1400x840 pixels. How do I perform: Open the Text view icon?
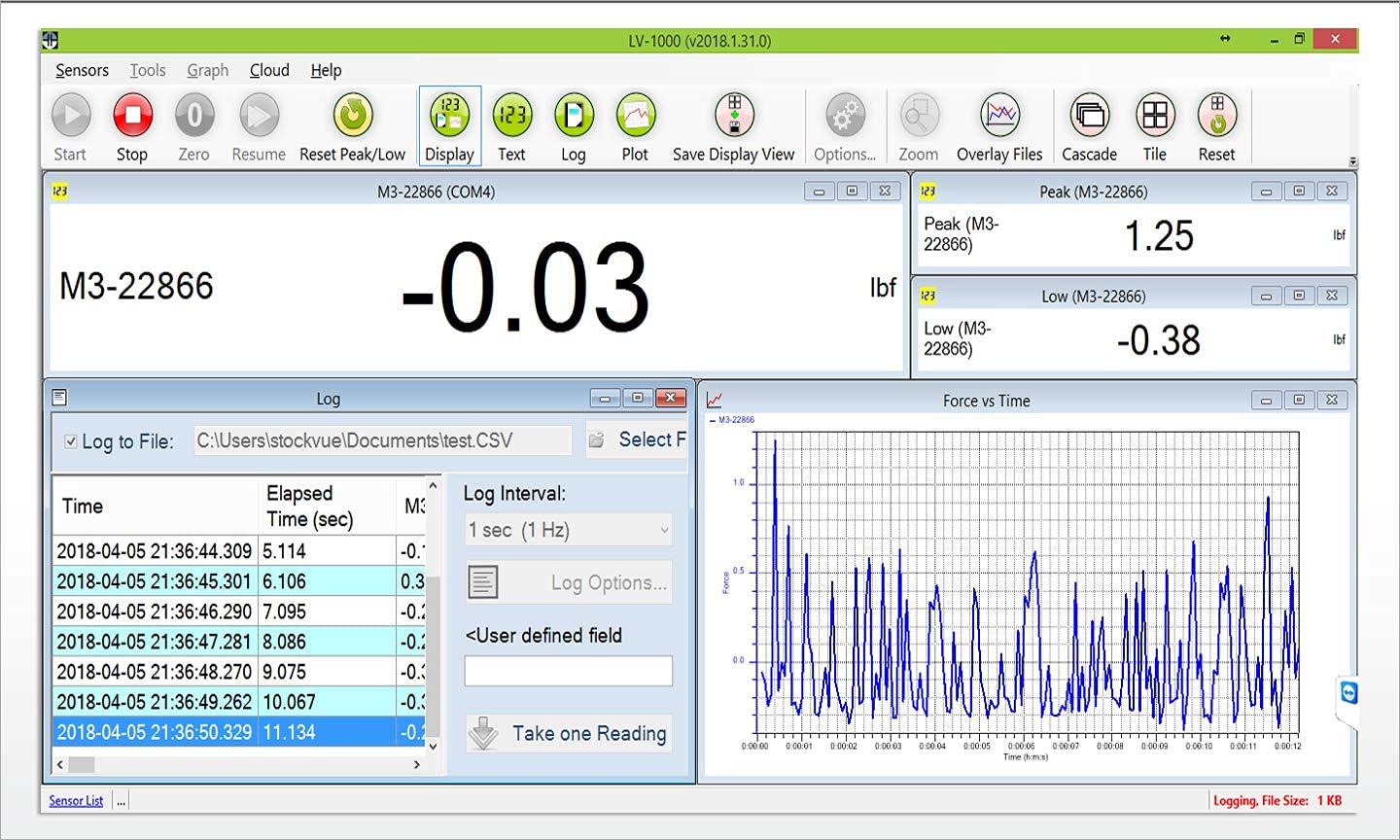(x=511, y=117)
